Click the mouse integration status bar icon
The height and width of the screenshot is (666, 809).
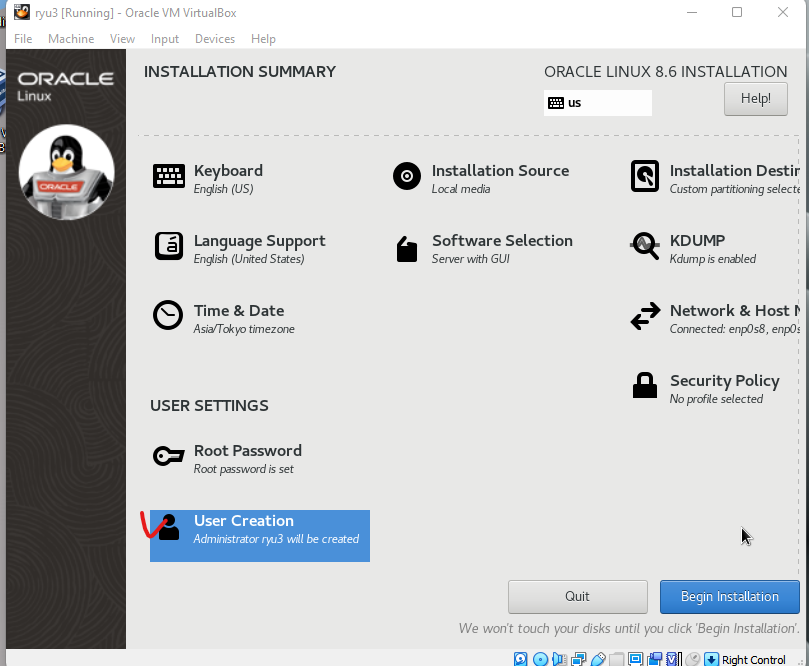(693, 659)
